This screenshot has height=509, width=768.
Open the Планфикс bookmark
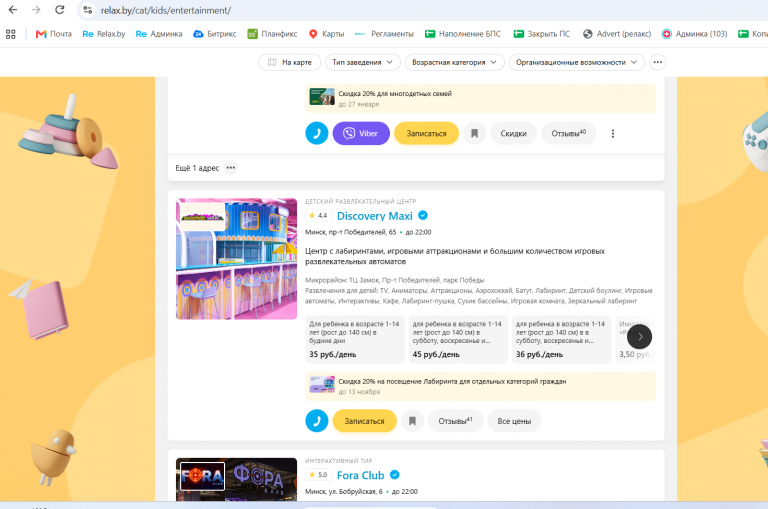pos(272,34)
